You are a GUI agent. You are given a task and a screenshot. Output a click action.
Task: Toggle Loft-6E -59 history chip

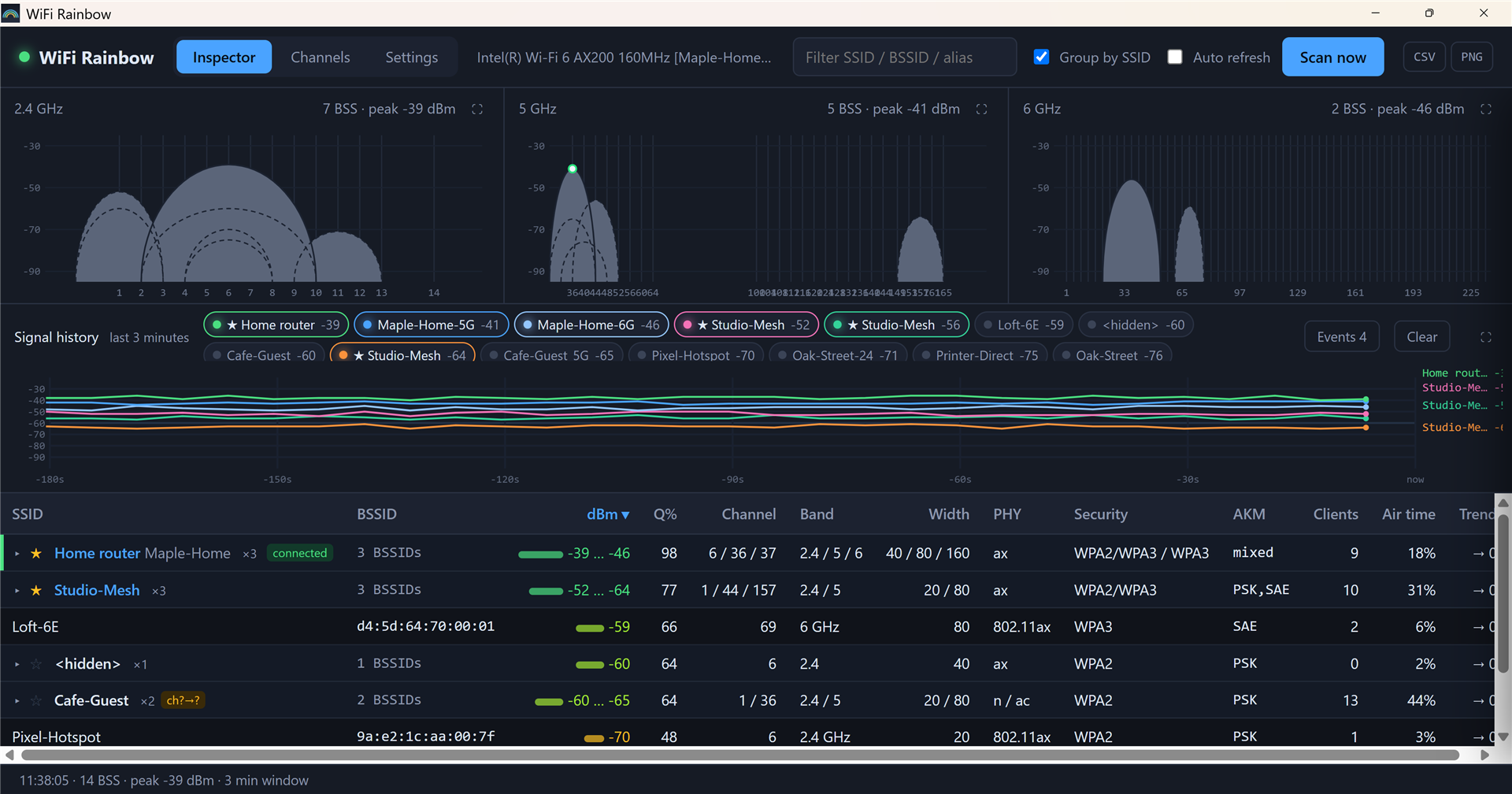1024,325
